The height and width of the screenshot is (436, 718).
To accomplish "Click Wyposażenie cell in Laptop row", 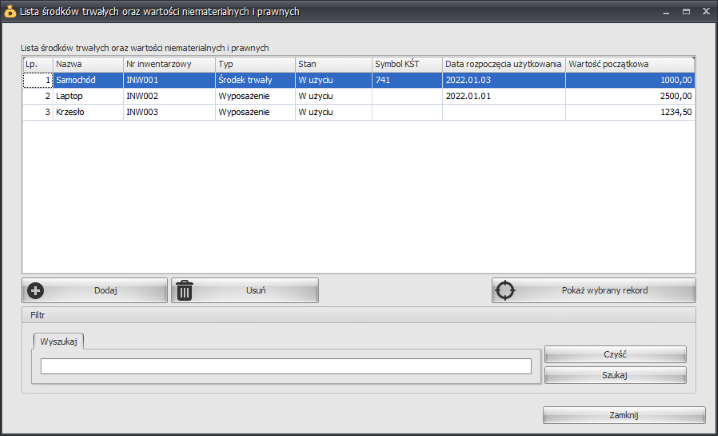I will coord(255,96).
